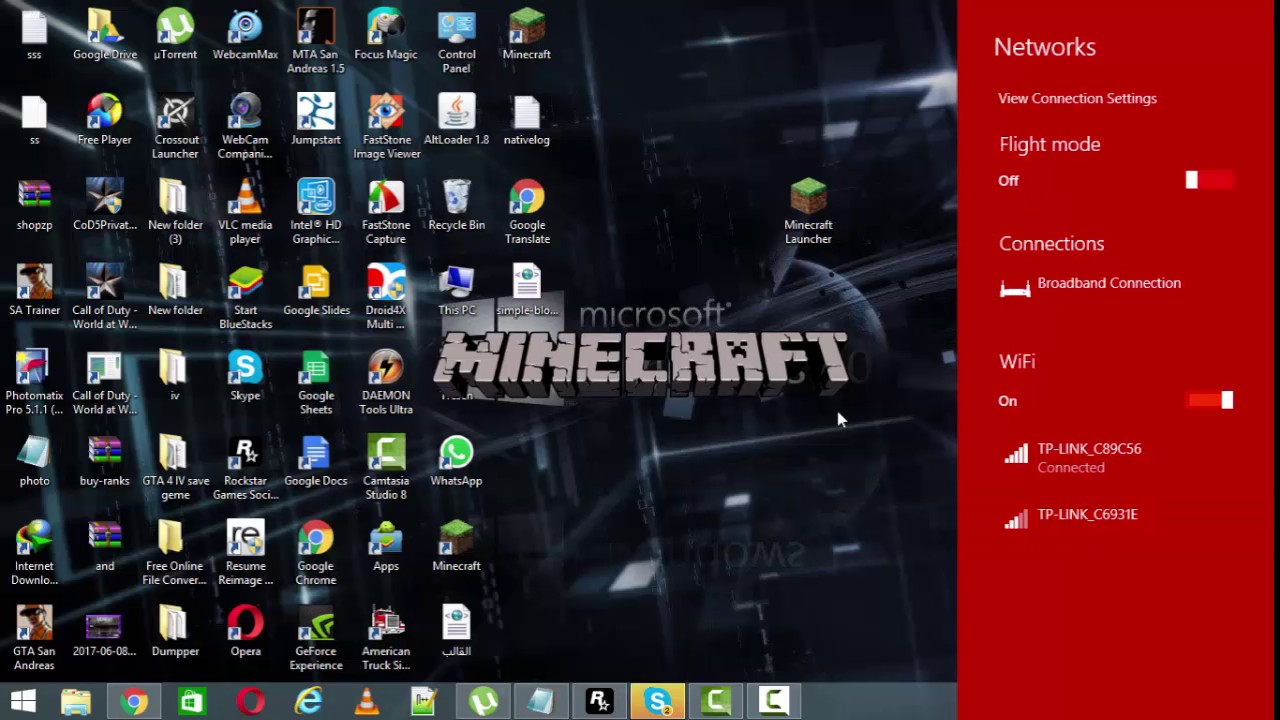Open the Dumpper folder

[175, 631]
